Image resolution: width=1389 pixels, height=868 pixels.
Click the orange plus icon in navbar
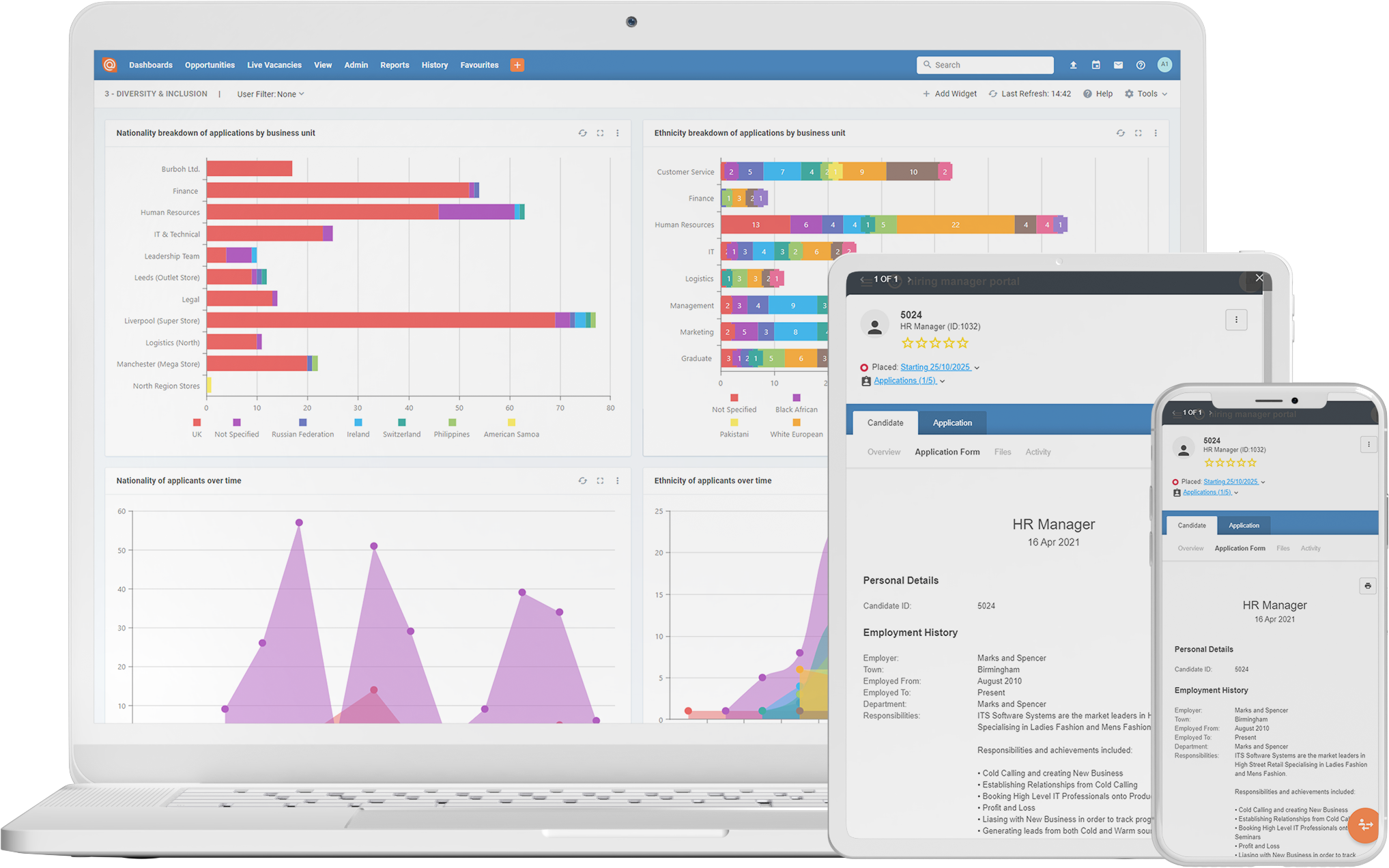[x=517, y=65]
